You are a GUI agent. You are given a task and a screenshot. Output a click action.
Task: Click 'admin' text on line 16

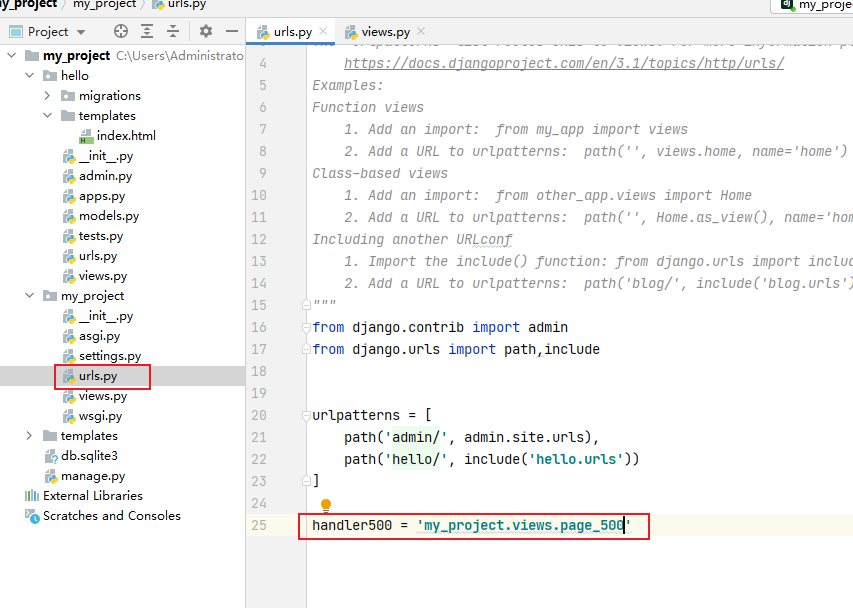pos(548,328)
